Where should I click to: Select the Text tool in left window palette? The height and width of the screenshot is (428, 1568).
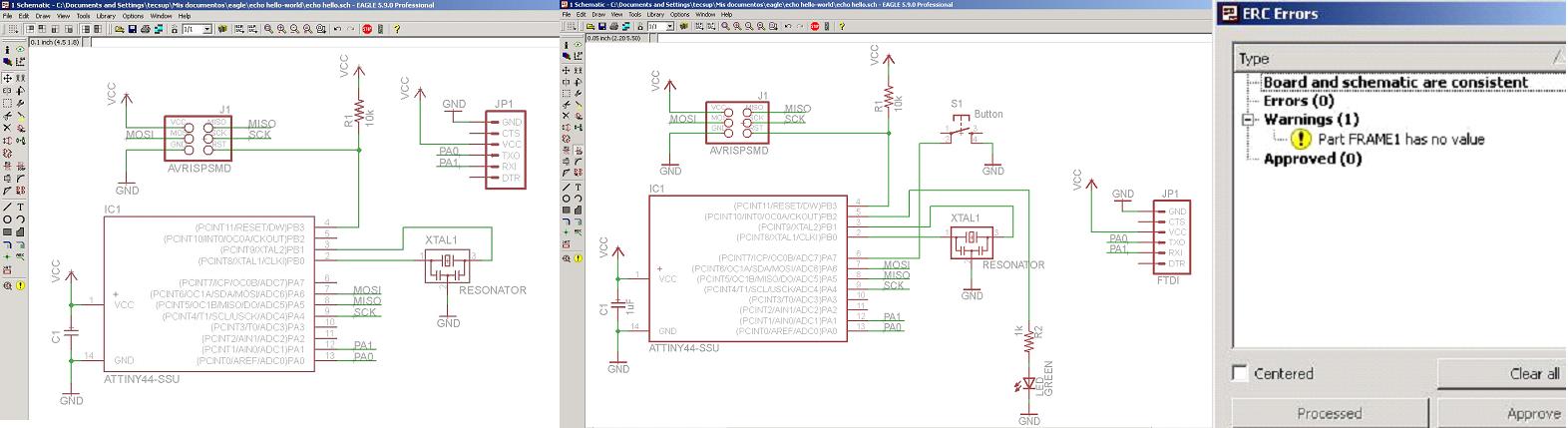pos(20,207)
